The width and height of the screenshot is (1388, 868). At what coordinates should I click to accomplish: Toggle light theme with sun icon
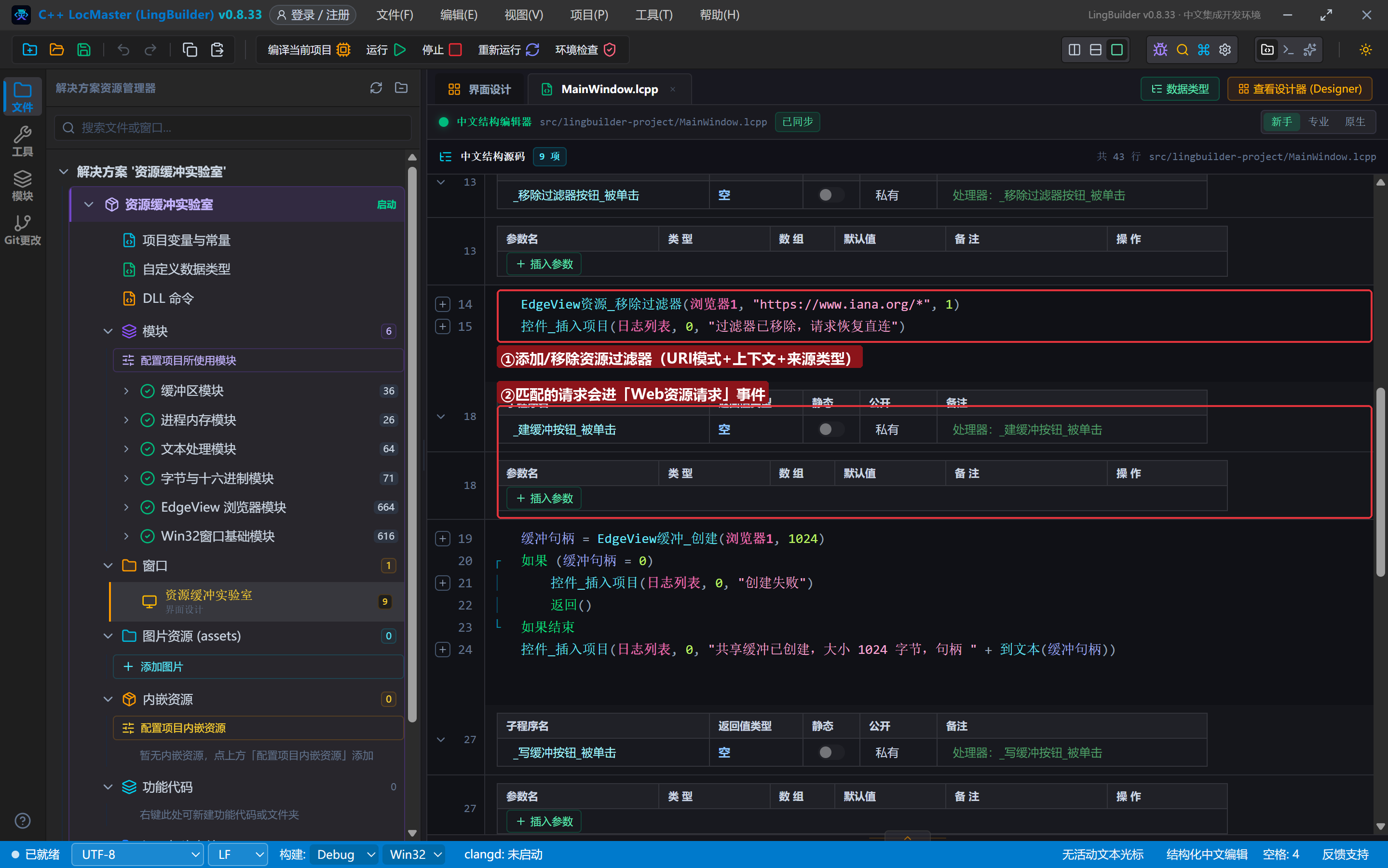point(1366,50)
